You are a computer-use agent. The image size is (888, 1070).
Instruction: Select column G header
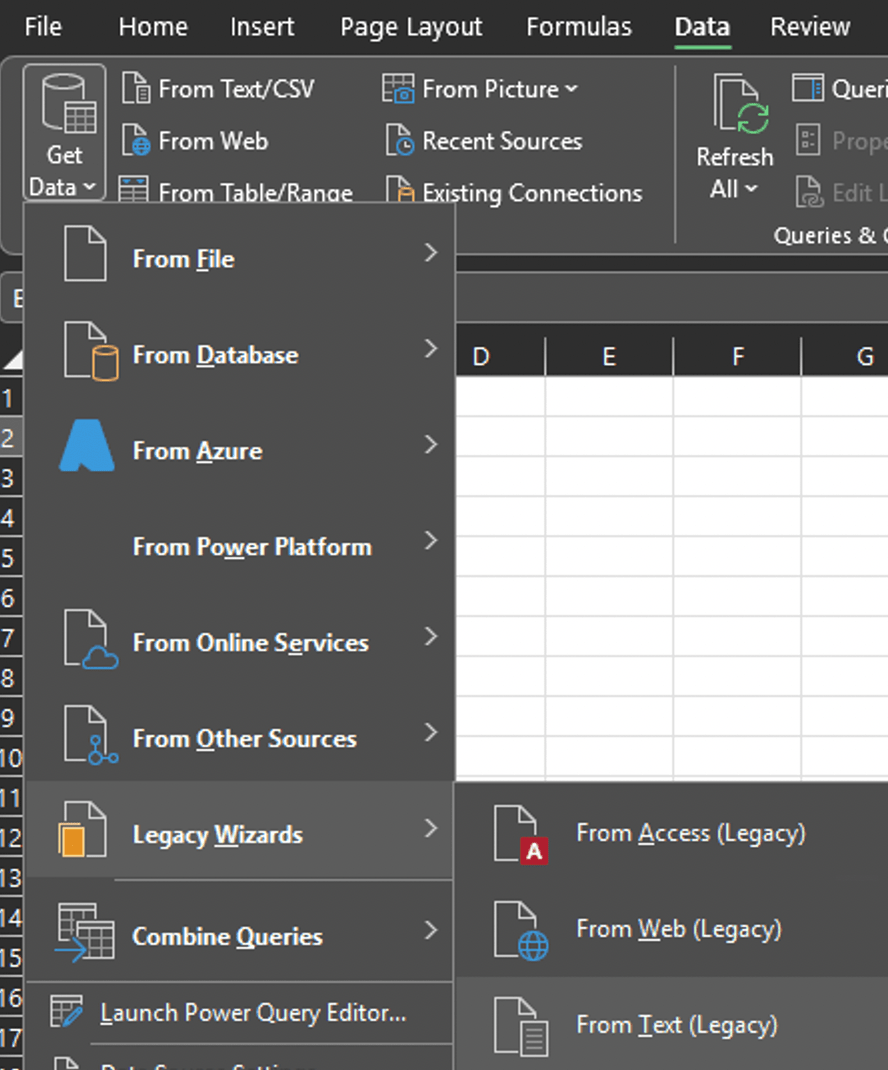click(846, 356)
